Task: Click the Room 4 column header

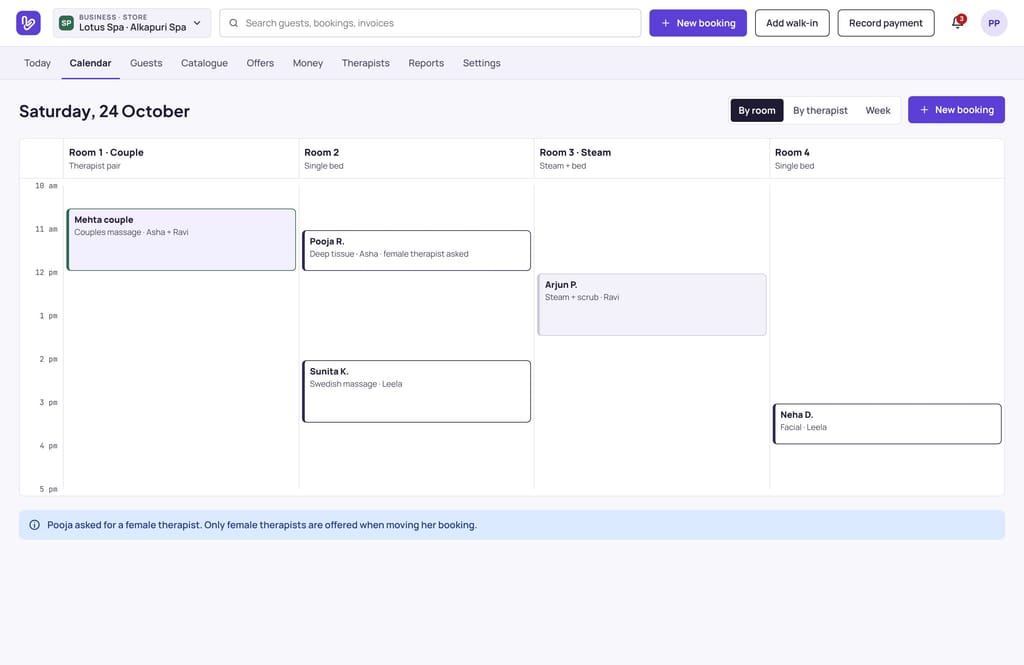Action: tap(887, 158)
